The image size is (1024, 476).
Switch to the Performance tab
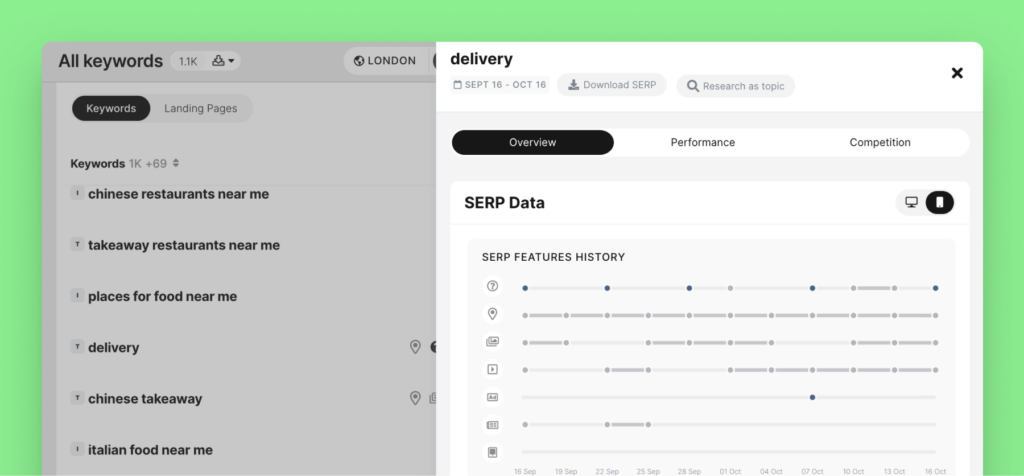pos(702,142)
